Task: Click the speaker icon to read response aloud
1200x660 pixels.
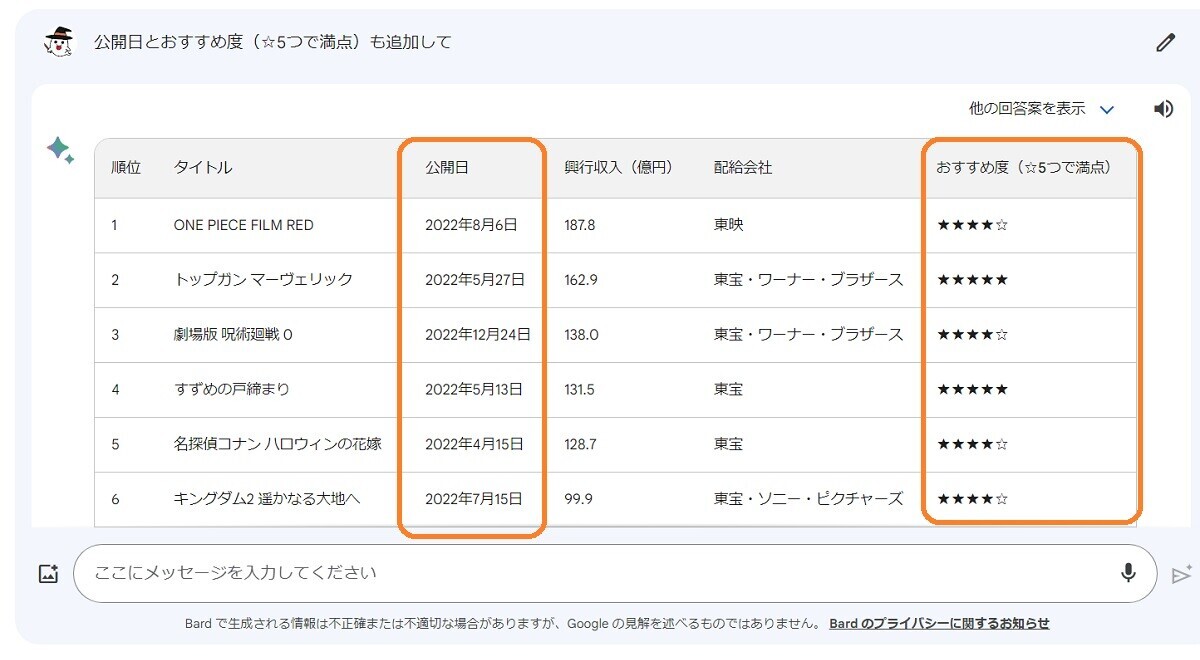Action: [x=1163, y=108]
